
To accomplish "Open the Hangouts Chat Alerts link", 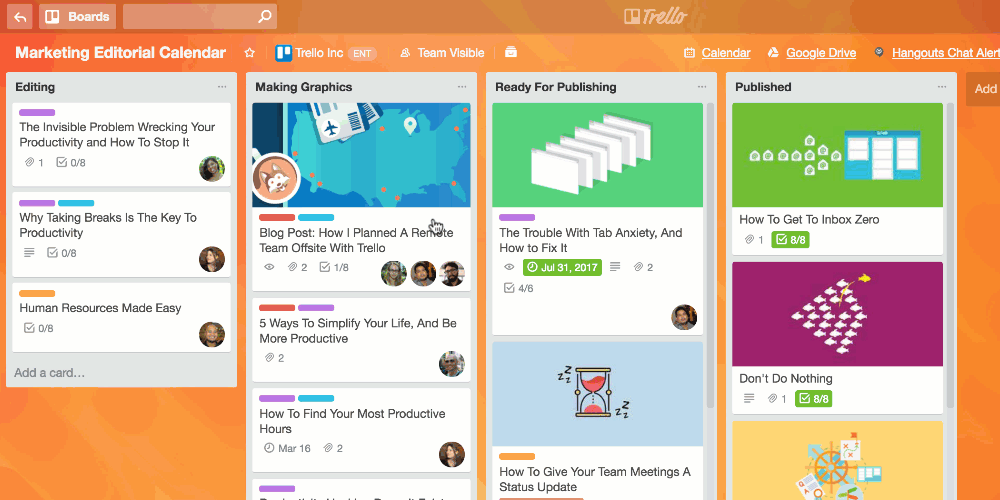I will point(946,53).
